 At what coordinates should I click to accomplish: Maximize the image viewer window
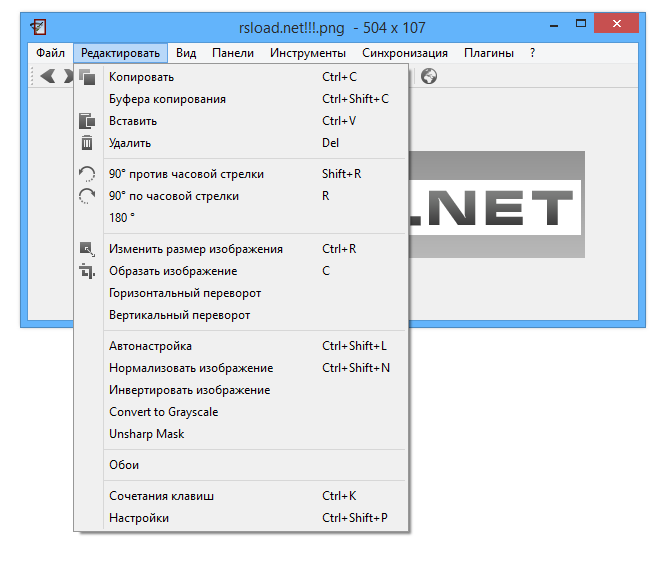581,24
